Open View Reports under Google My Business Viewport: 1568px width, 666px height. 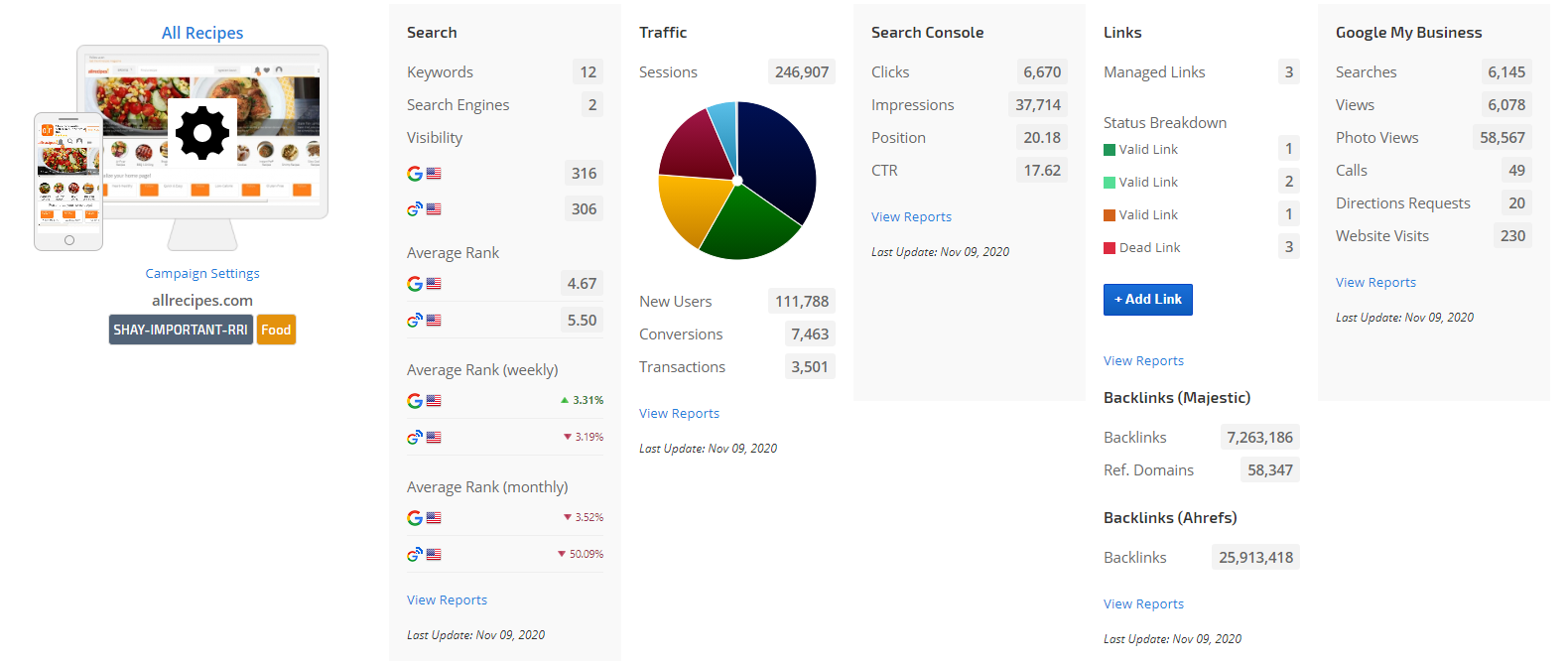coord(1375,283)
